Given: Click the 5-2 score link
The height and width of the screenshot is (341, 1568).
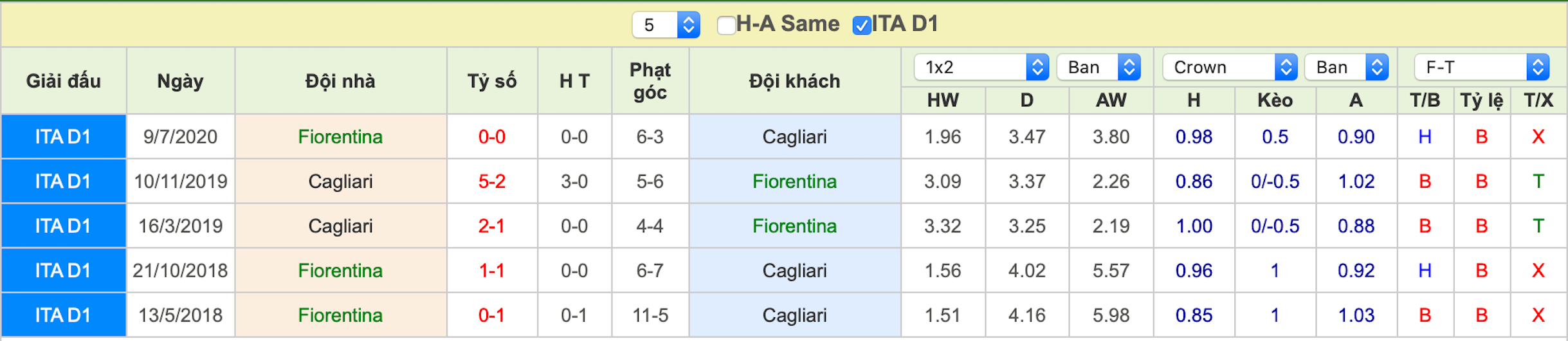Looking at the screenshot, I should (x=492, y=181).
